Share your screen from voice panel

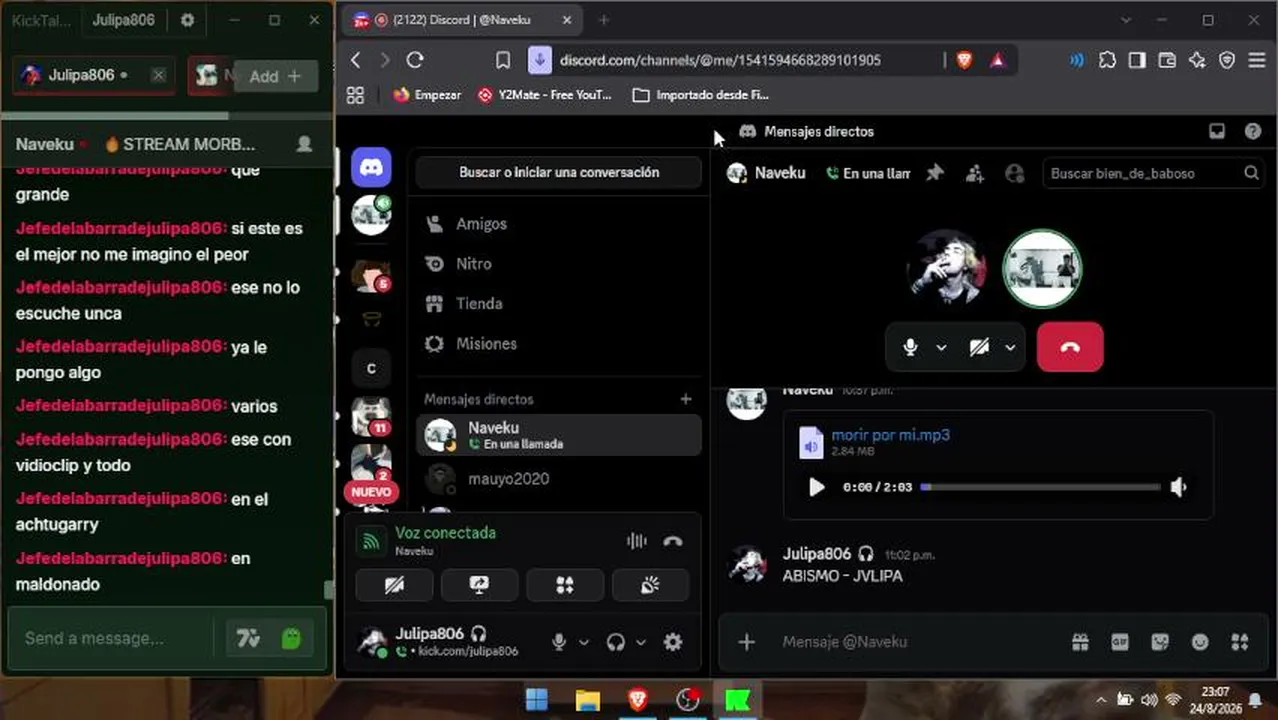pos(480,585)
